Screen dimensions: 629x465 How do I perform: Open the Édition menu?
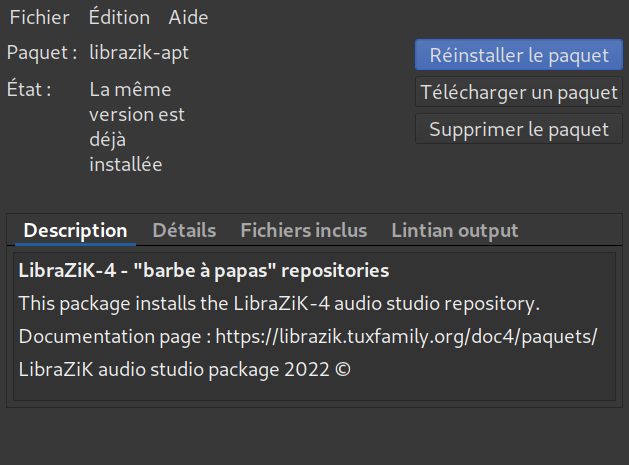[119, 18]
